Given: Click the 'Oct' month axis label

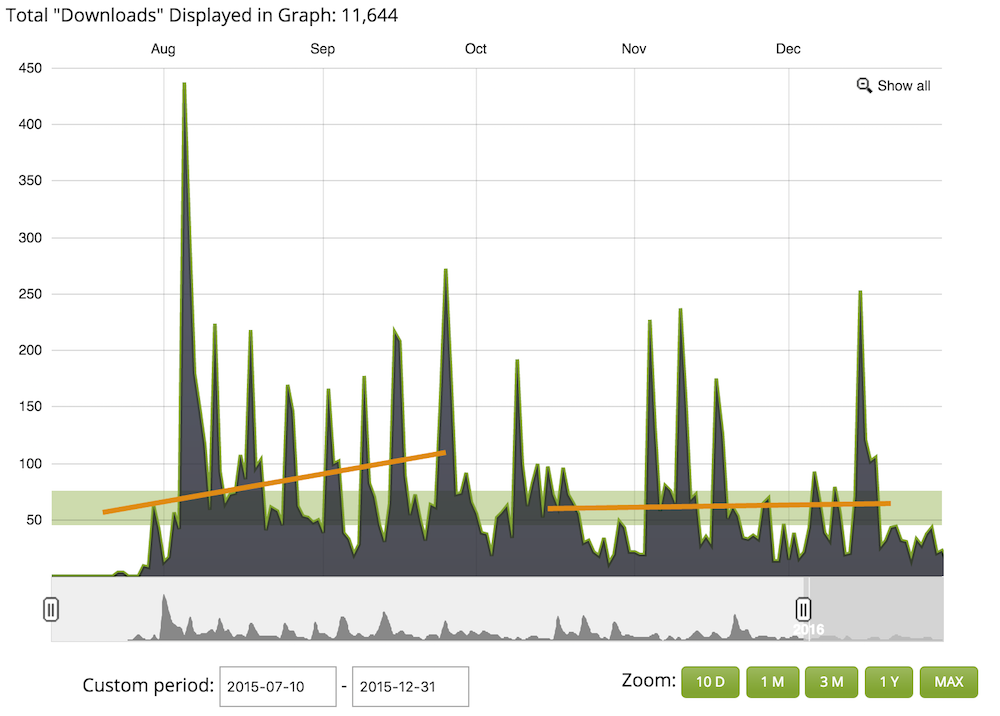Looking at the screenshot, I should coord(476,49).
